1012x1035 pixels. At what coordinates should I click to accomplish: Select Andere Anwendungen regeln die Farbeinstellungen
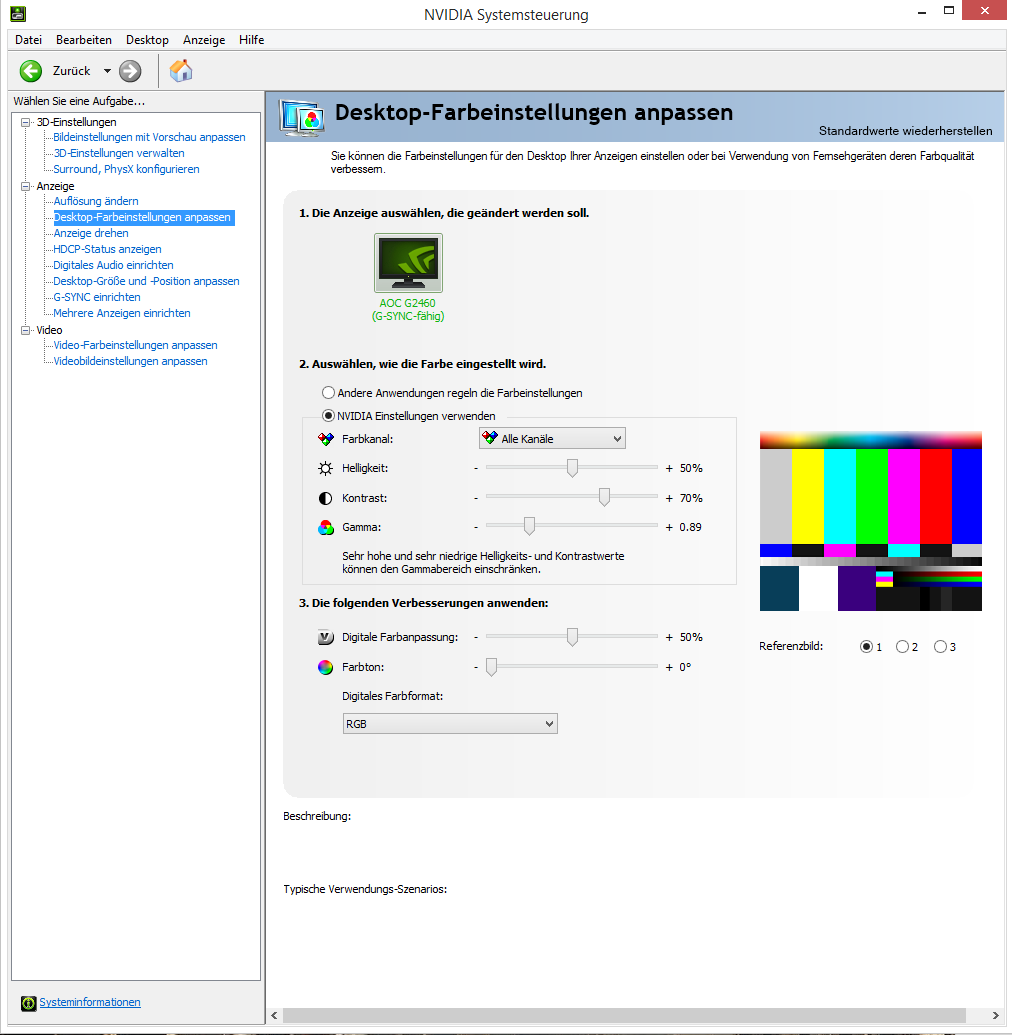click(328, 393)
